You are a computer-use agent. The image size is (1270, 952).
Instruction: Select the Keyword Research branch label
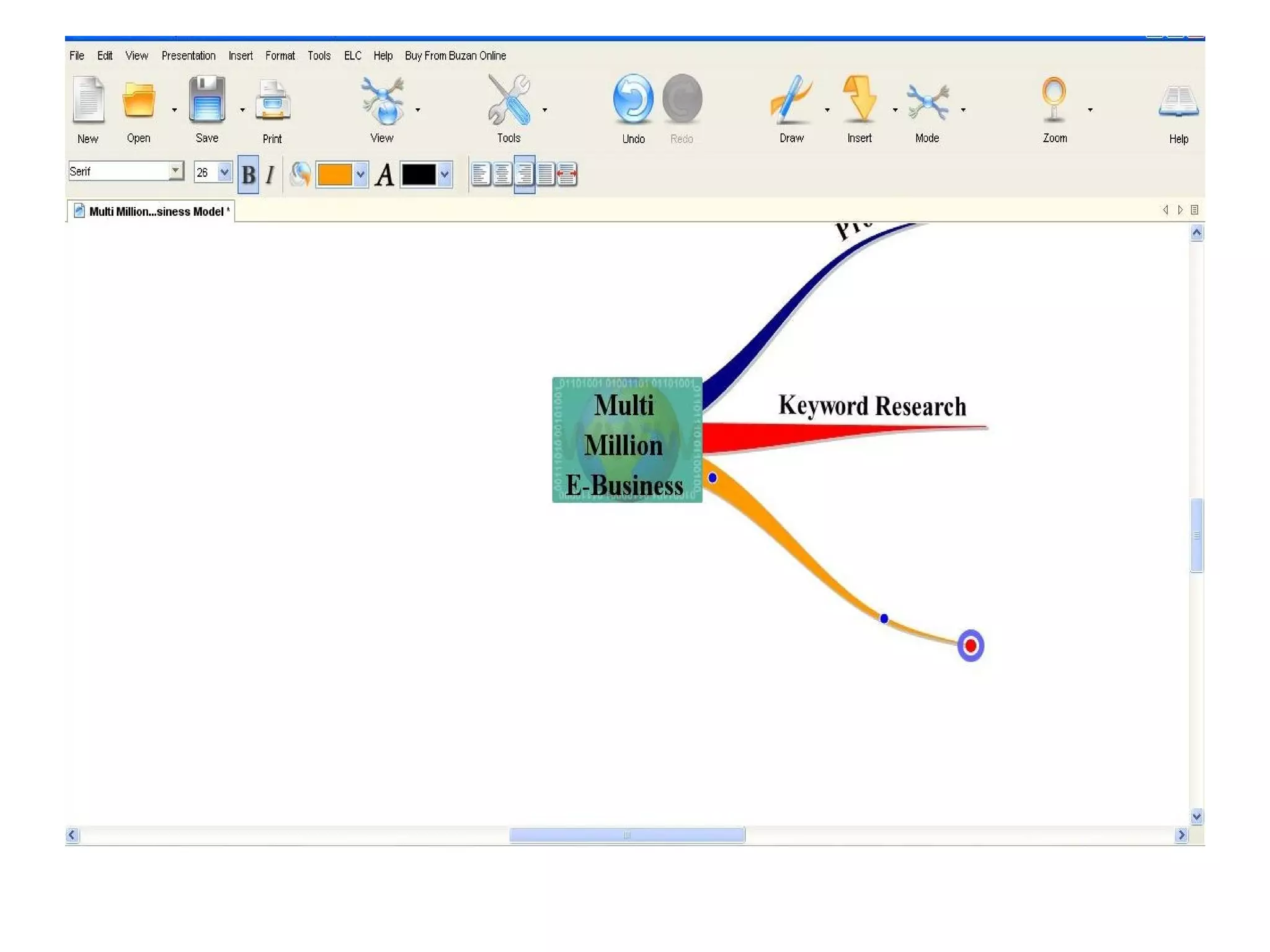[x=872, y=406]
